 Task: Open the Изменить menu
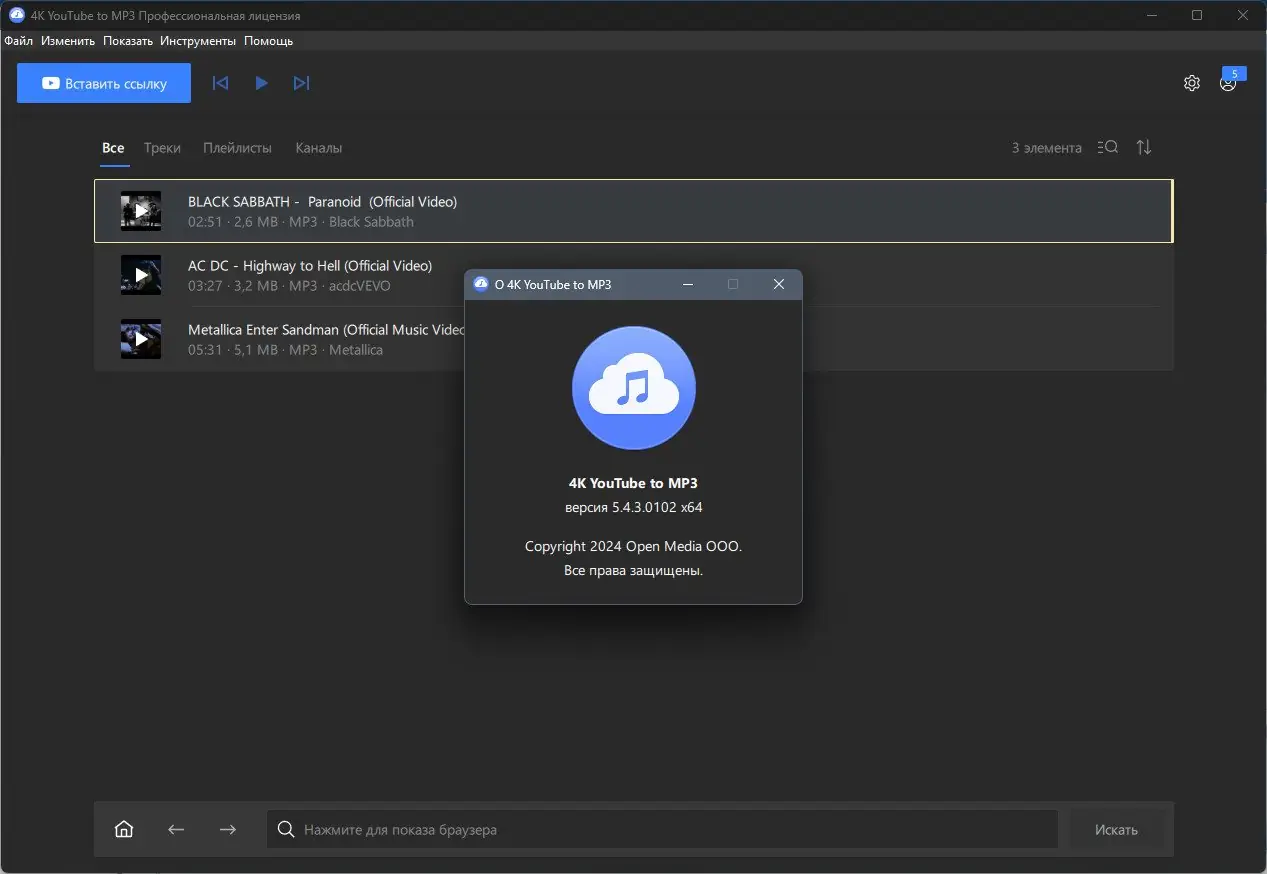point(68,41)
